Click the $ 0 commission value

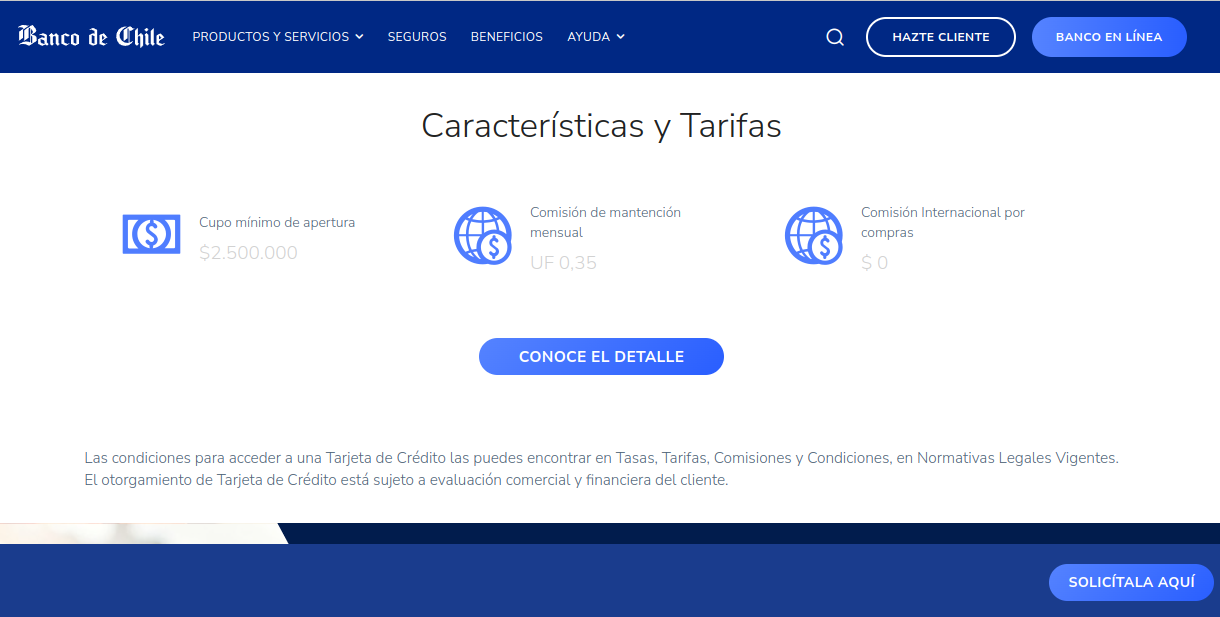pos(874,263)
